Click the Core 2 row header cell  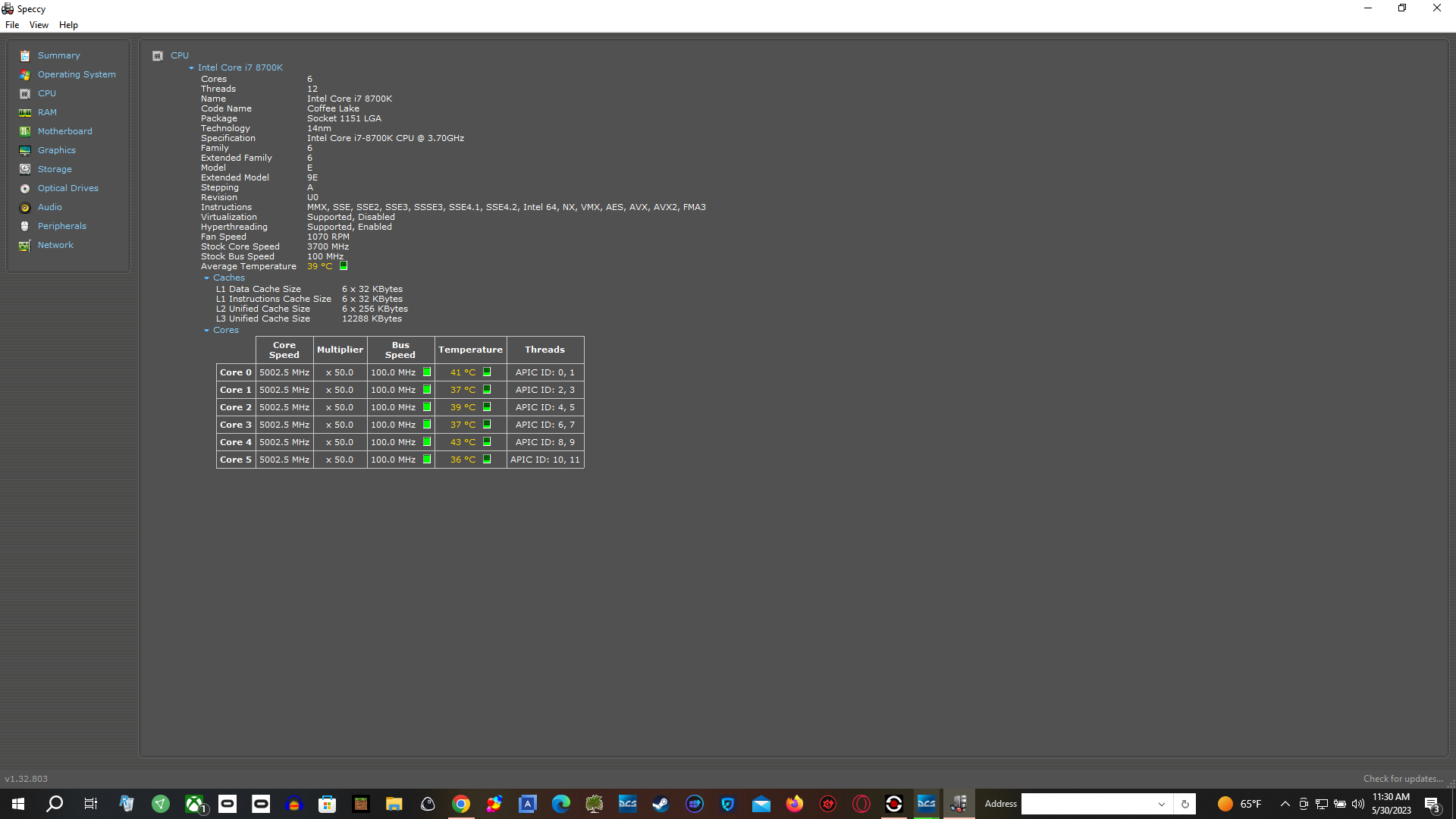(236, 407)
